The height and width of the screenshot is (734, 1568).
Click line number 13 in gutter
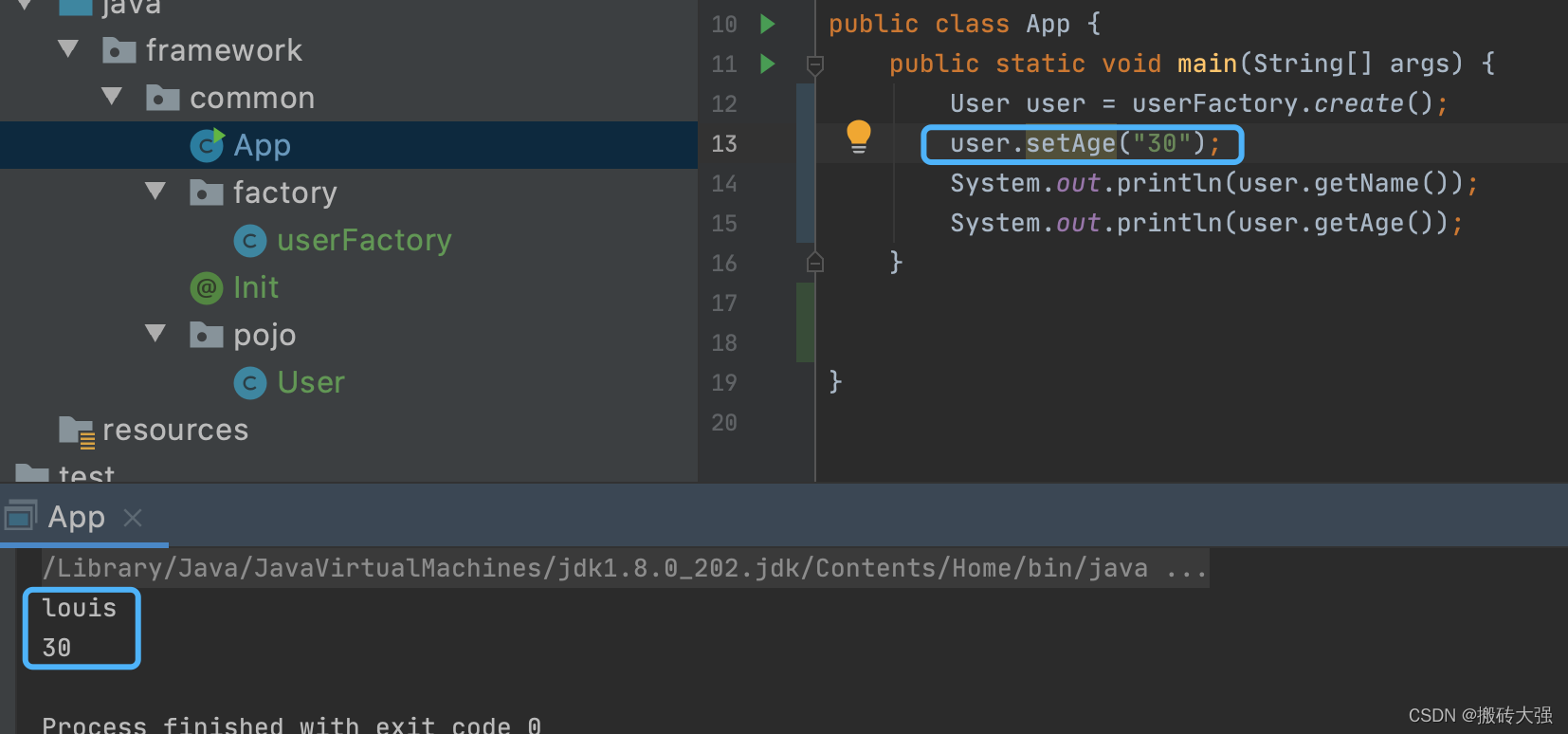pos(724,143)
